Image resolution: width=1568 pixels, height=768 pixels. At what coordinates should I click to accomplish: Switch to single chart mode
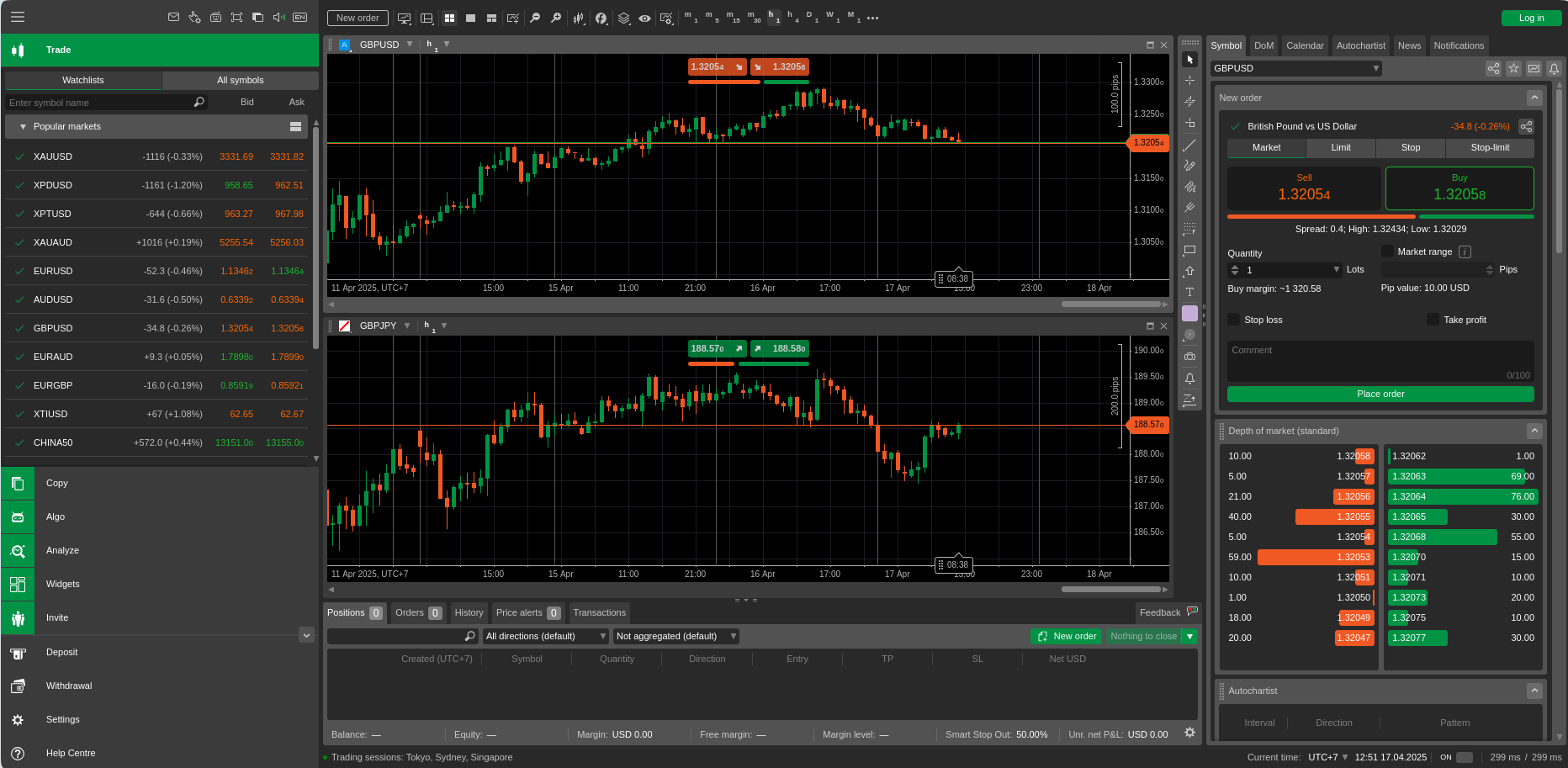470,18
